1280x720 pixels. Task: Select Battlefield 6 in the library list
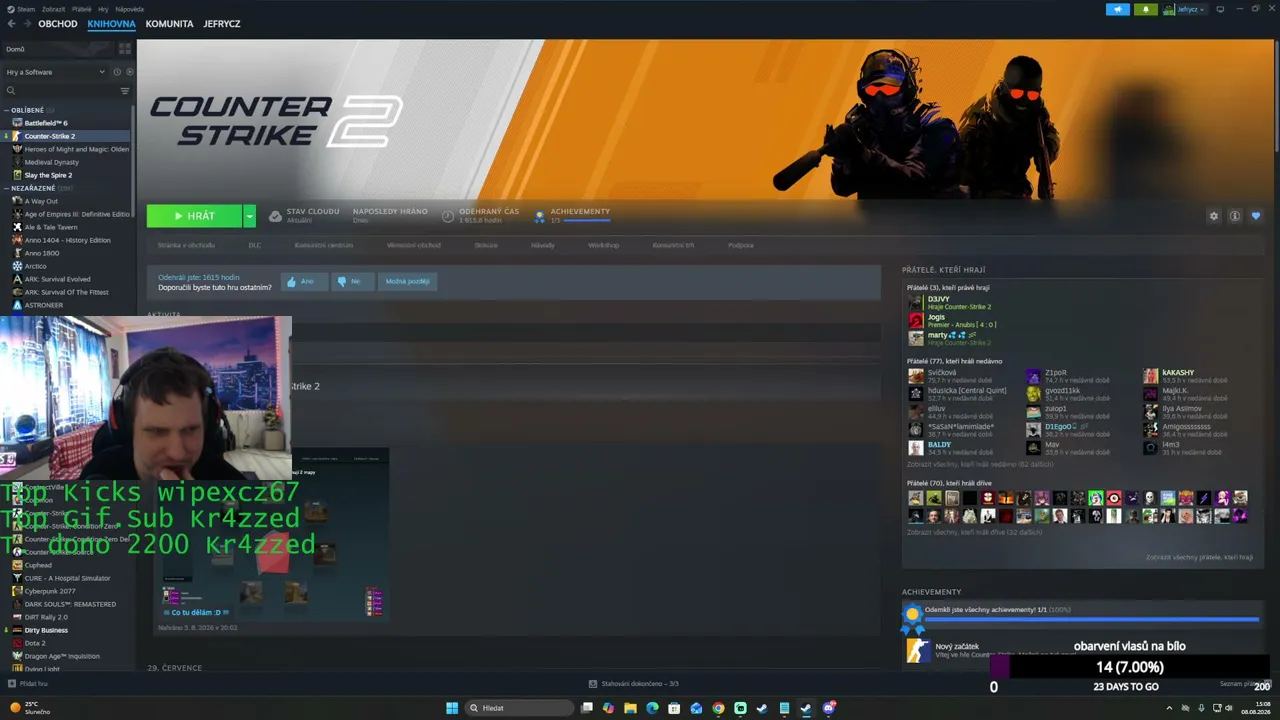coord(46,123)
